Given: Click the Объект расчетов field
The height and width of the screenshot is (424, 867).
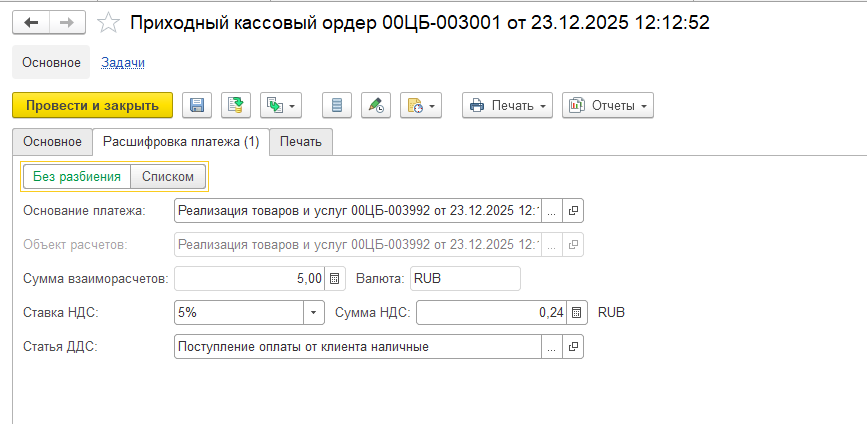Looking at the screenshot, I should tap(358, 244).
